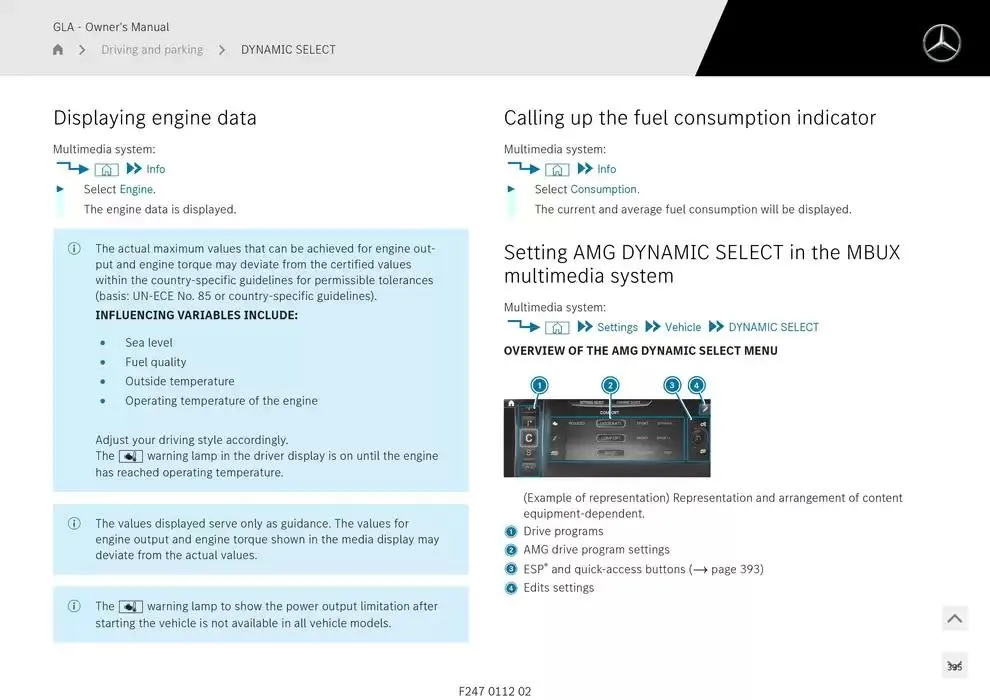Open the 'Engine' link
The width and height of the screenshot is (990, 700).
(x=136, y=190)
